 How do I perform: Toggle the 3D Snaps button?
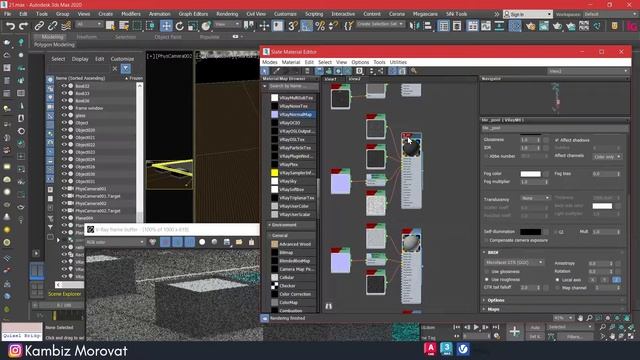pyautogui.click(x=293, y=26)
